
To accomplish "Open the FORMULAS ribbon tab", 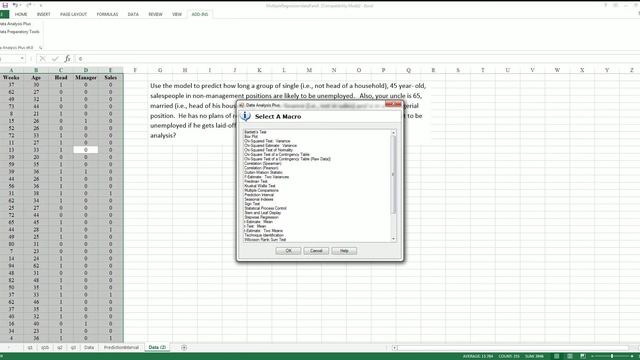I will click(x=107, y=14).
